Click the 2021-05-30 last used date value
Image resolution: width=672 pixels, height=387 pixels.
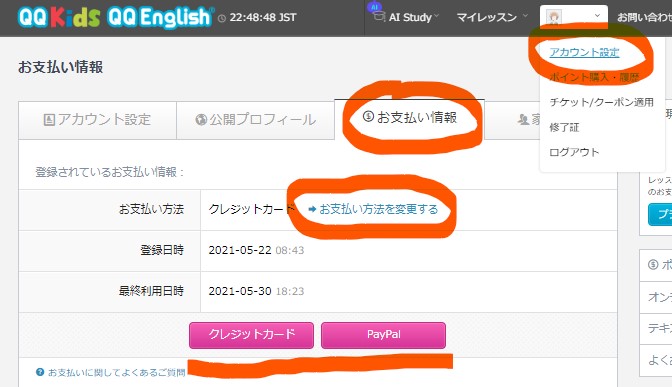(240, 291)
